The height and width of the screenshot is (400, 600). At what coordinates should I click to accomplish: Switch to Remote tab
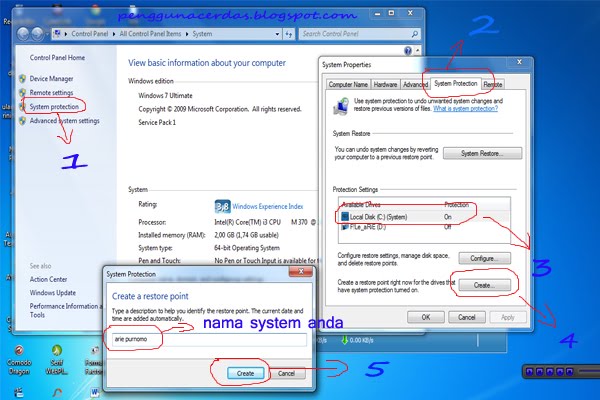[x=492, y=85]
